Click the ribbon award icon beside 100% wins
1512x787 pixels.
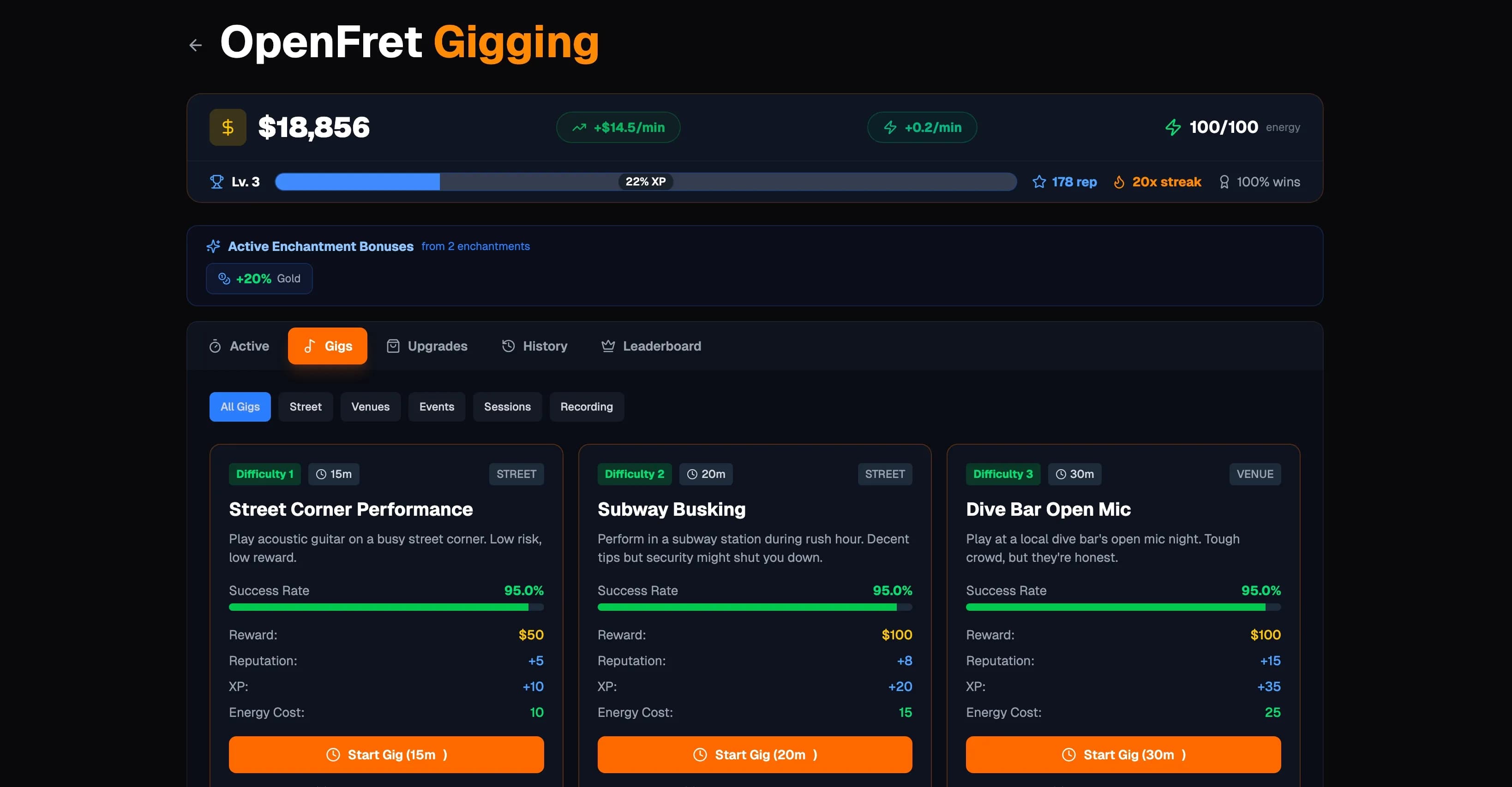point(1224,182)
